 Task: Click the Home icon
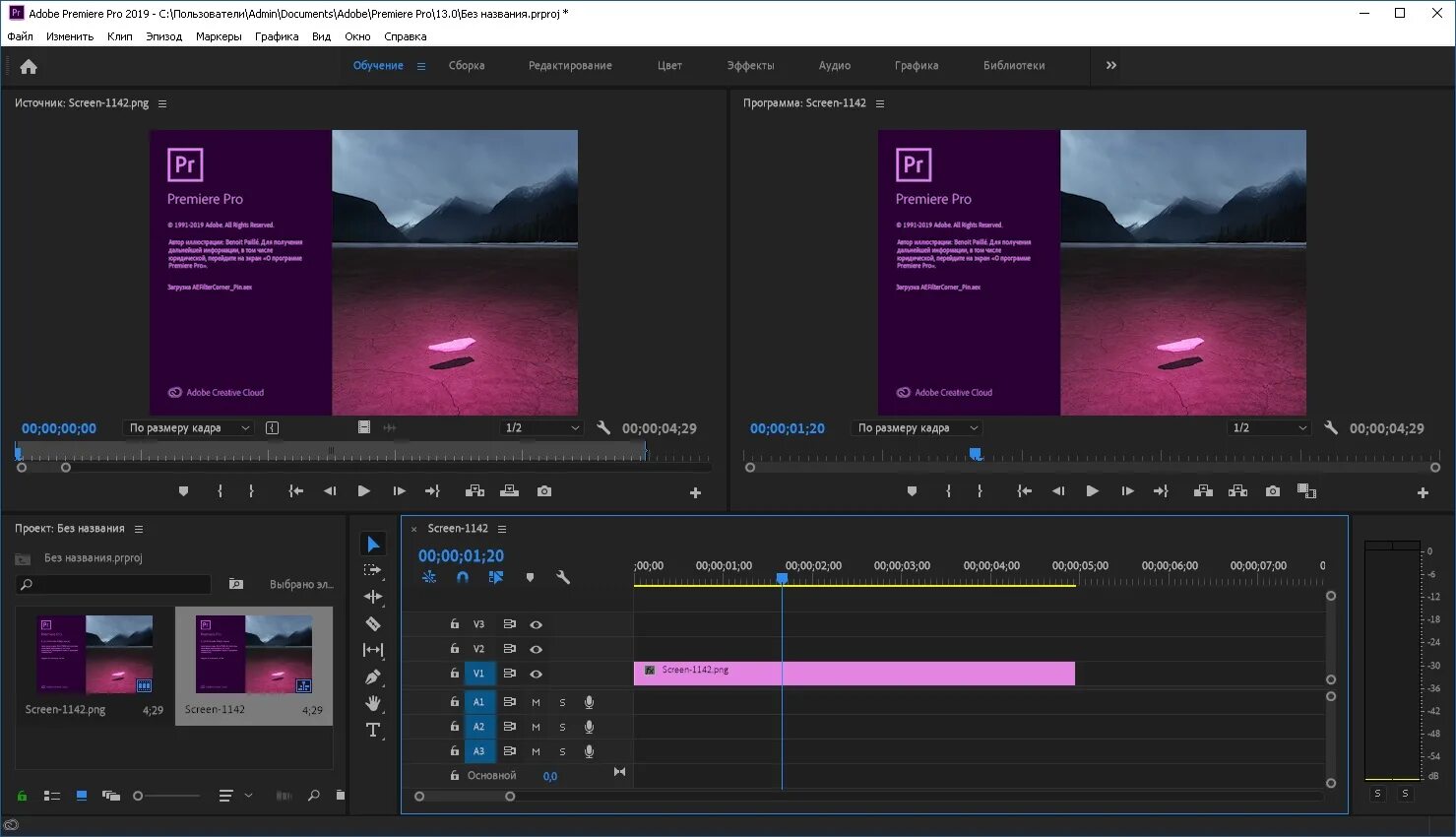pos(29,66)
